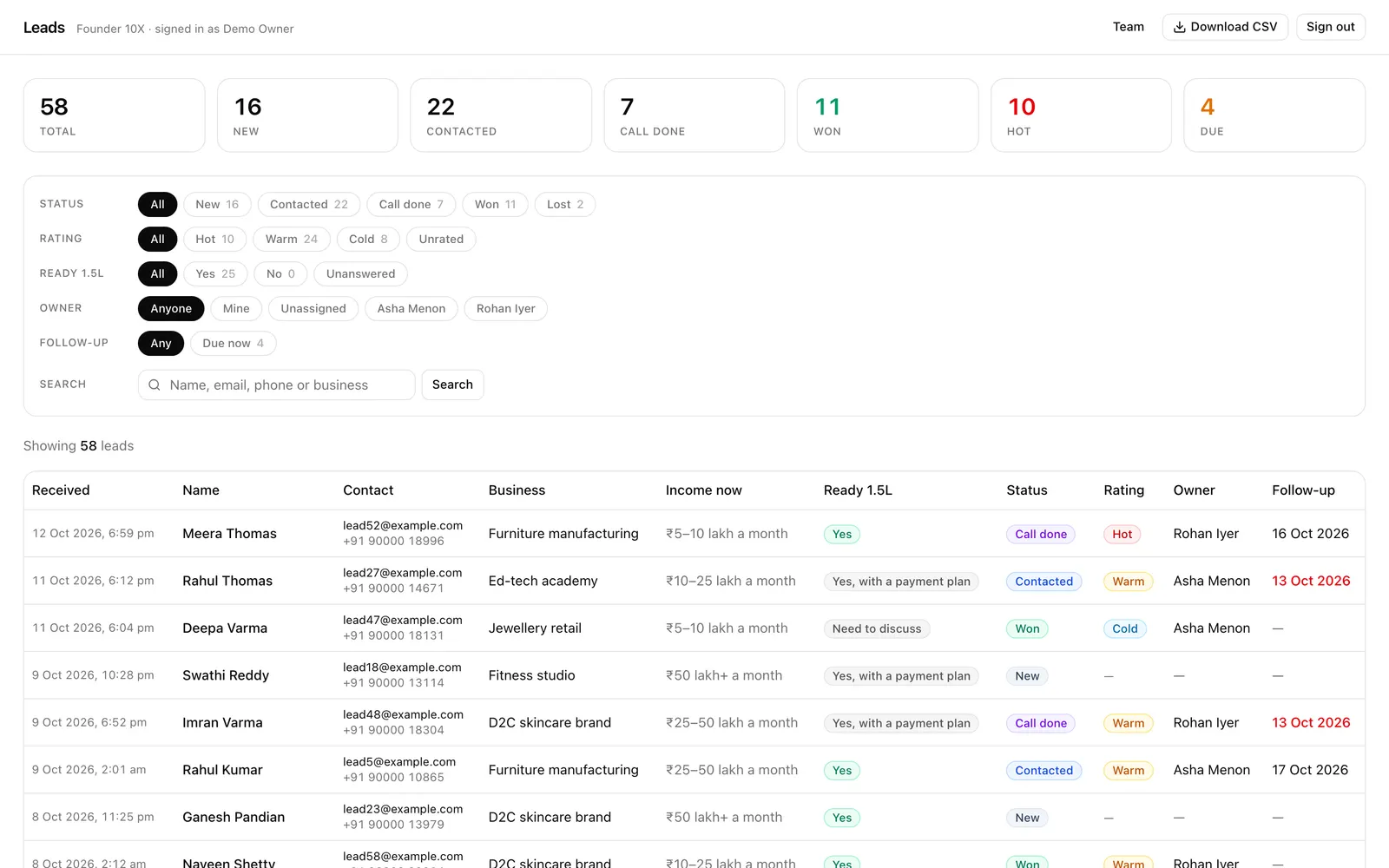Click the 58 Total stat card

[114, 115]
